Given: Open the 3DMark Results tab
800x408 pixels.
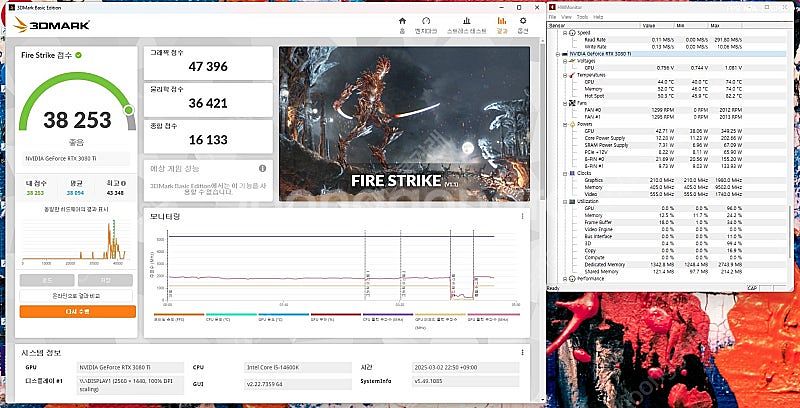Looking at the screenshot, I should [x=502, y=25].
